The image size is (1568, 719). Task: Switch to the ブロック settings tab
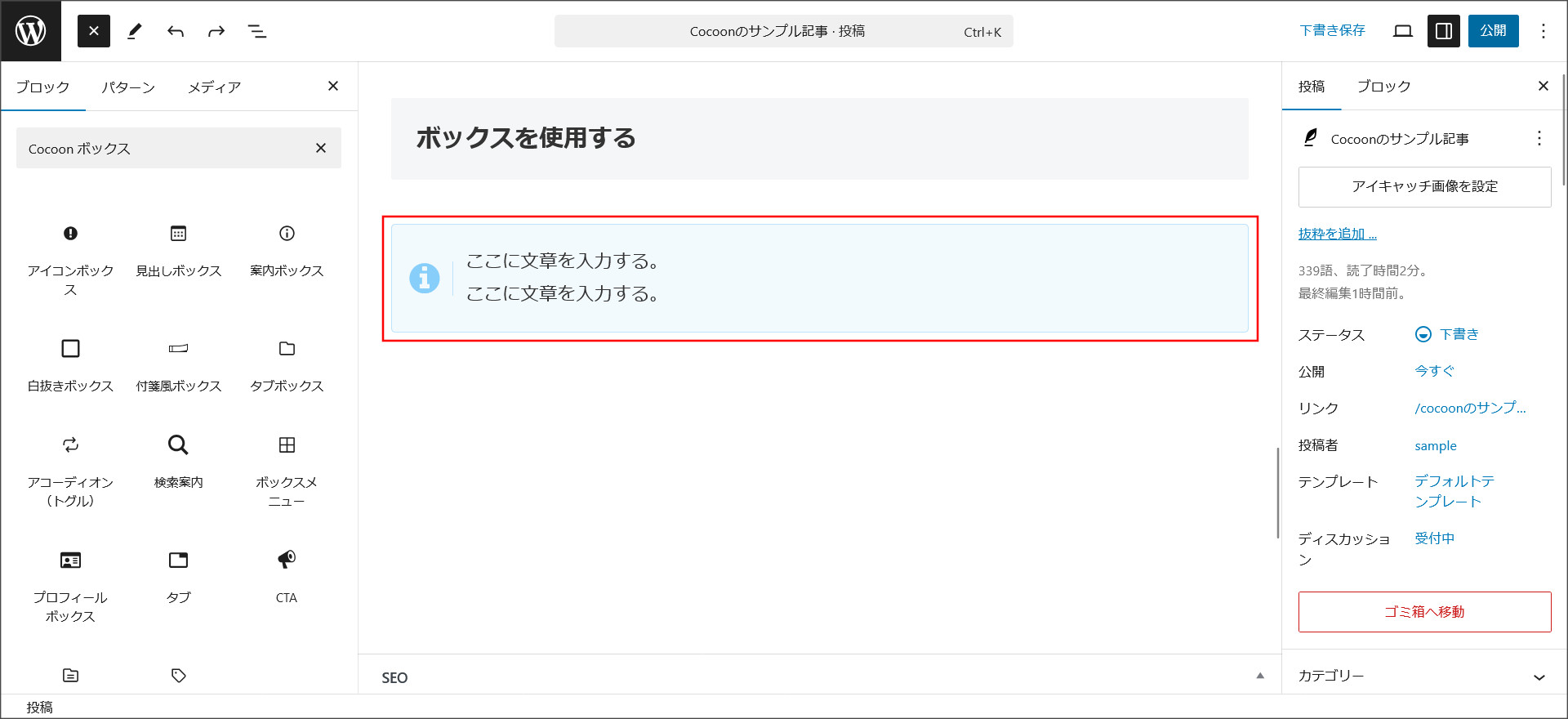[x=1383, y=86]
